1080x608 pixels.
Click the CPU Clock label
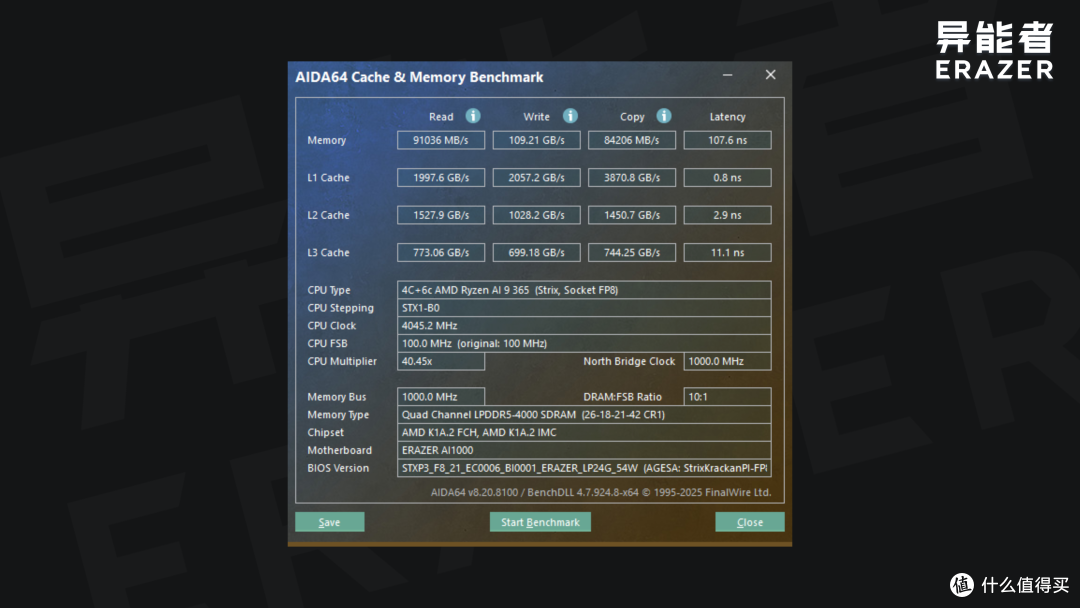[x=331, y=326]
